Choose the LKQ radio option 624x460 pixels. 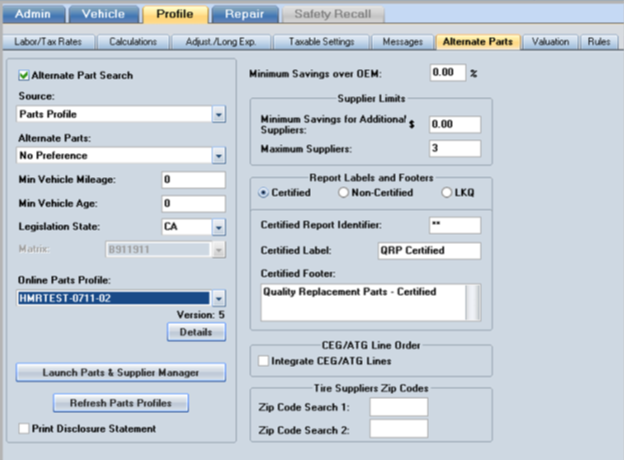446,192
